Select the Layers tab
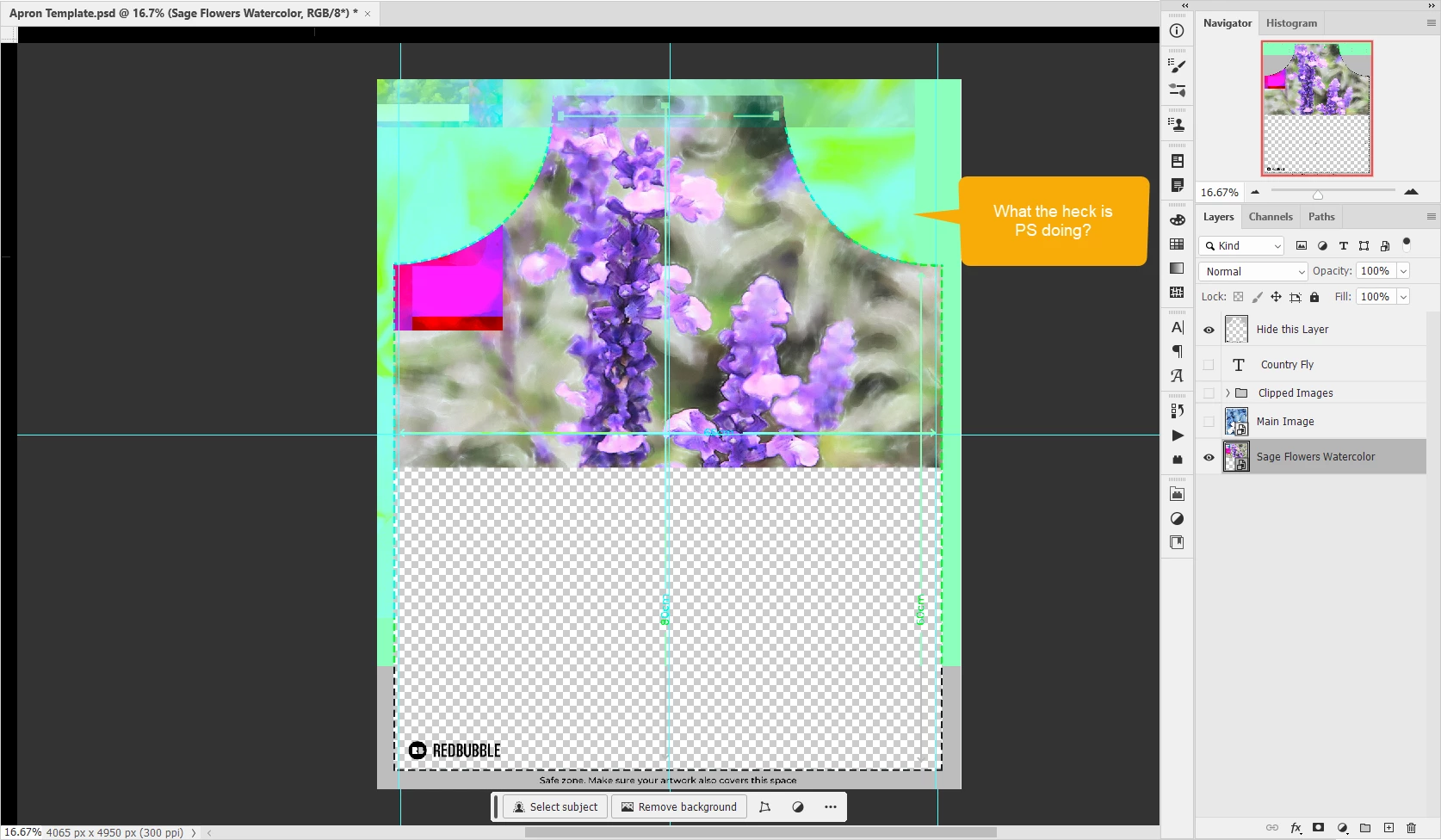 [x=1218, y=217]
